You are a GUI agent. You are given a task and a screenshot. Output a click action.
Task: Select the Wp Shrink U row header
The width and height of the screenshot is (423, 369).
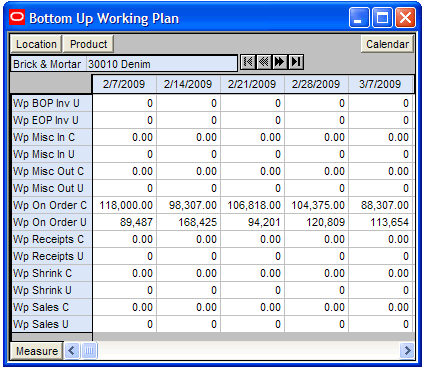(52, 290)
